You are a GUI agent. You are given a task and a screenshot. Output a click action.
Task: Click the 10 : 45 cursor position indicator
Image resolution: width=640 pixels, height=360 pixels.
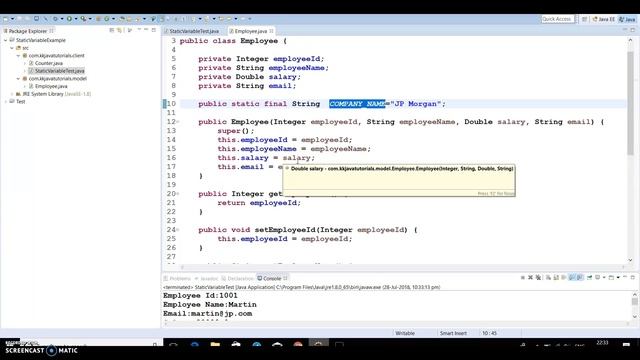click(489, 333)
